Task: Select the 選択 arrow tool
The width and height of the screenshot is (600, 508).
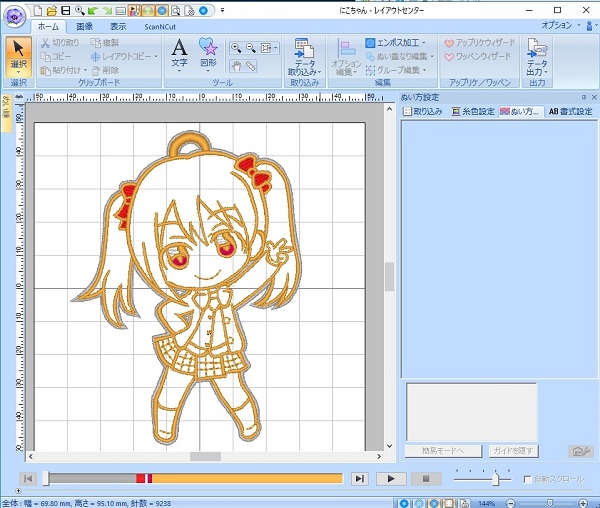Action: point(18,50)
